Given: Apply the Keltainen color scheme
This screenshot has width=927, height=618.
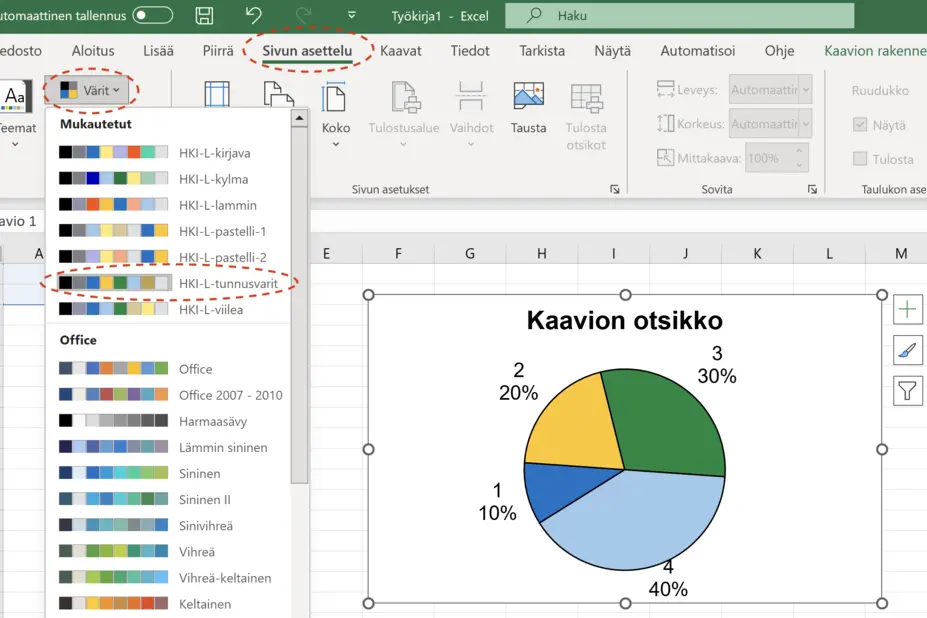Looking at the screenshot, I should tap(168, 603).
